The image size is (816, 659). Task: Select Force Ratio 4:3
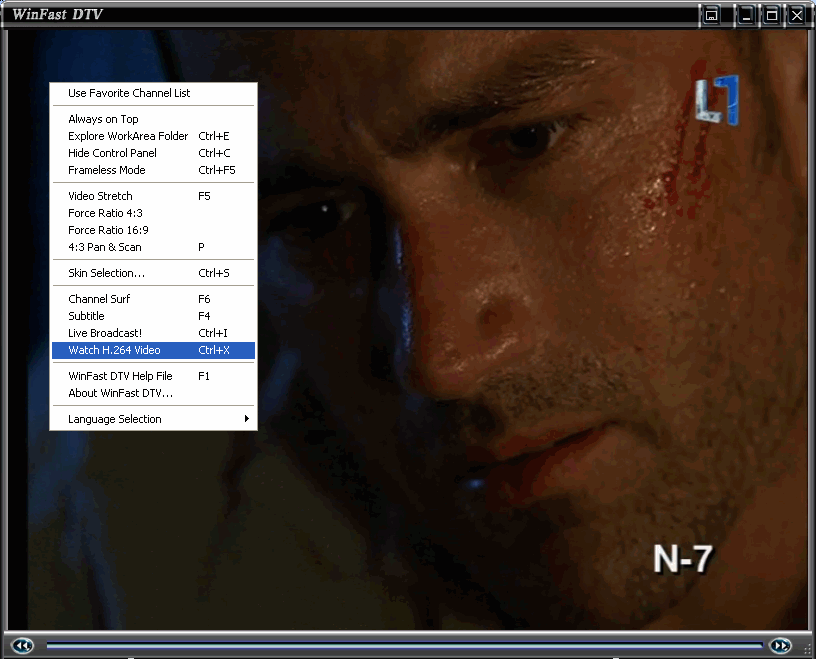pyautogui.click(x=154, y=213)
